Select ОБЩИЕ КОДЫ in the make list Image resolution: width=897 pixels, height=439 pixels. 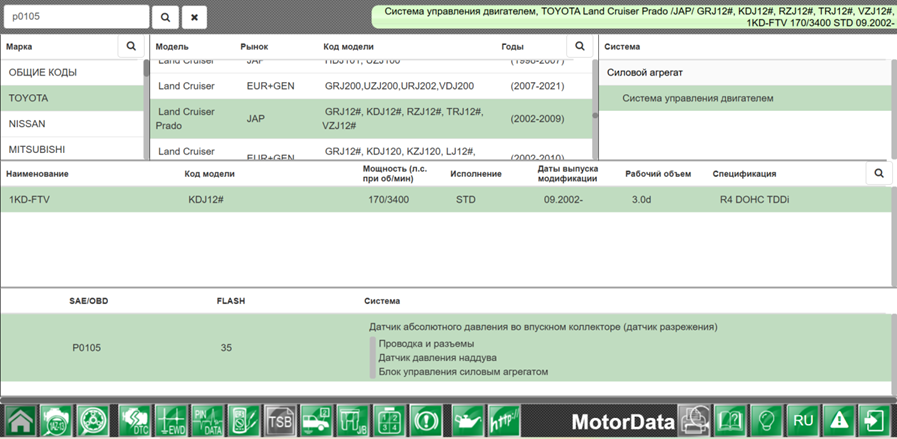point(72,73)
